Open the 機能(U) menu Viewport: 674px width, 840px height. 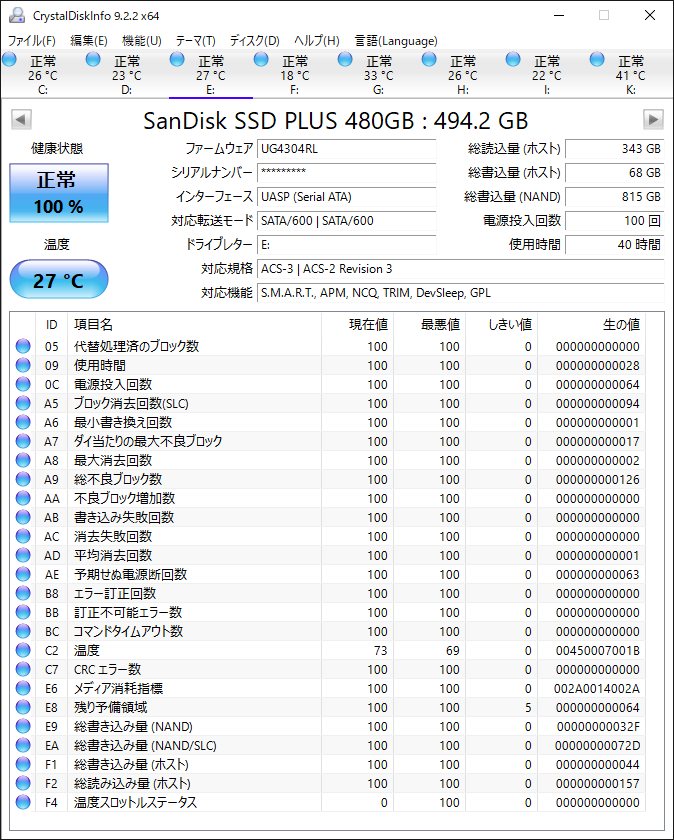tap(142, 41)
